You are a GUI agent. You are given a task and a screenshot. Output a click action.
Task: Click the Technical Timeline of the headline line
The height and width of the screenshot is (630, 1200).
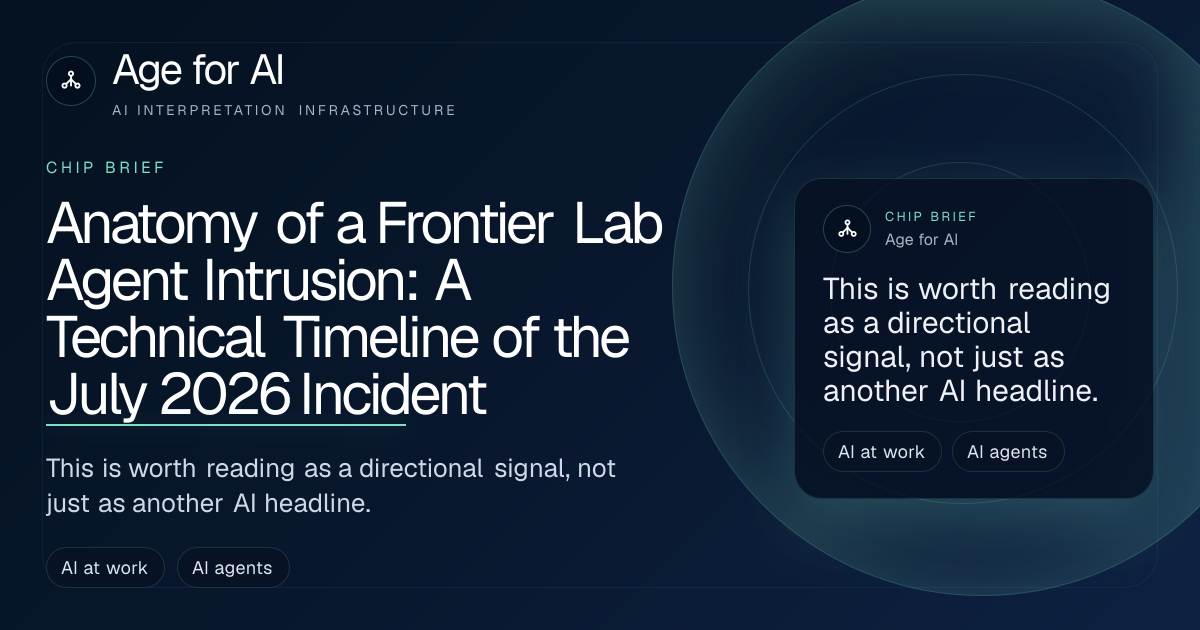(x=338, y=339)
